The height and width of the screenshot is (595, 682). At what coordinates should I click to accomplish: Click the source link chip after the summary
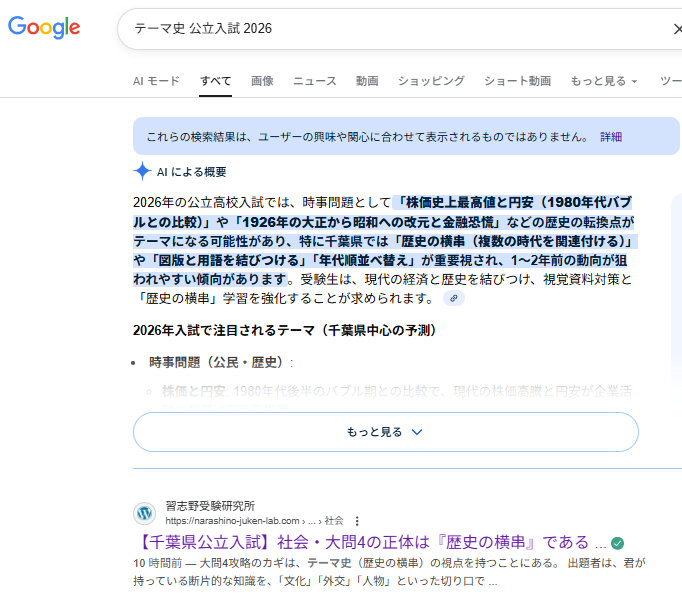pyautogui.click(x=454, y=298)
